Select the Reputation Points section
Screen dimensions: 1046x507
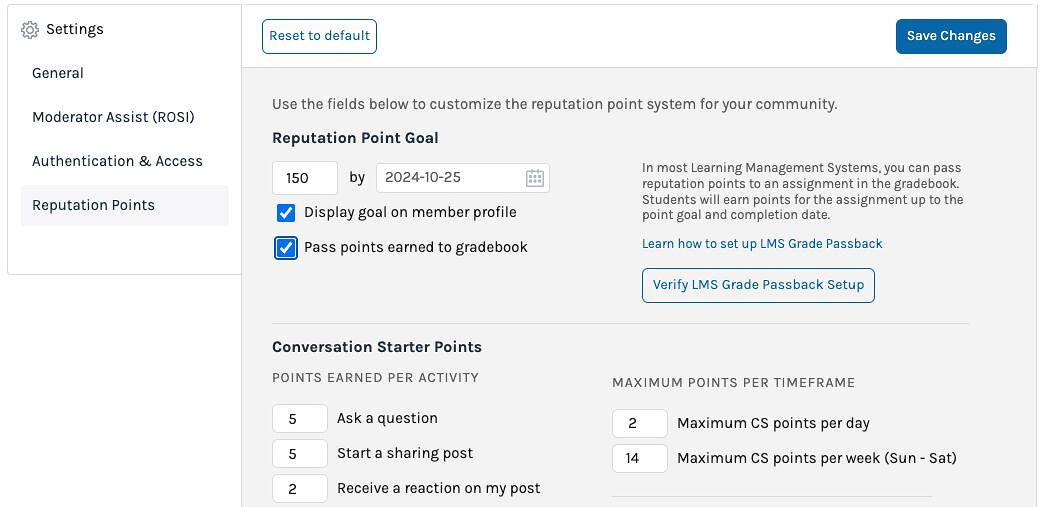click(94, 205)
